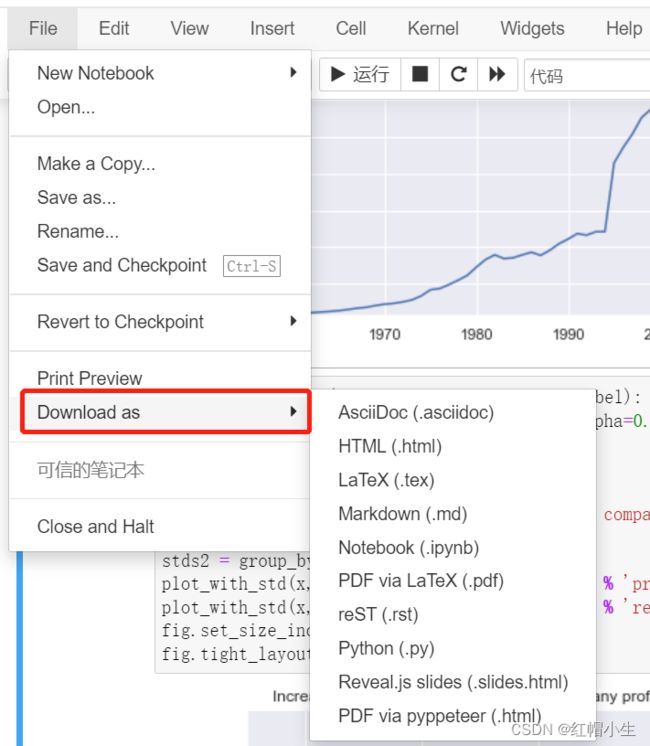Screen dimensions: 650x746
Task: Select the Download as menu entry
Action: coord(166,412)
